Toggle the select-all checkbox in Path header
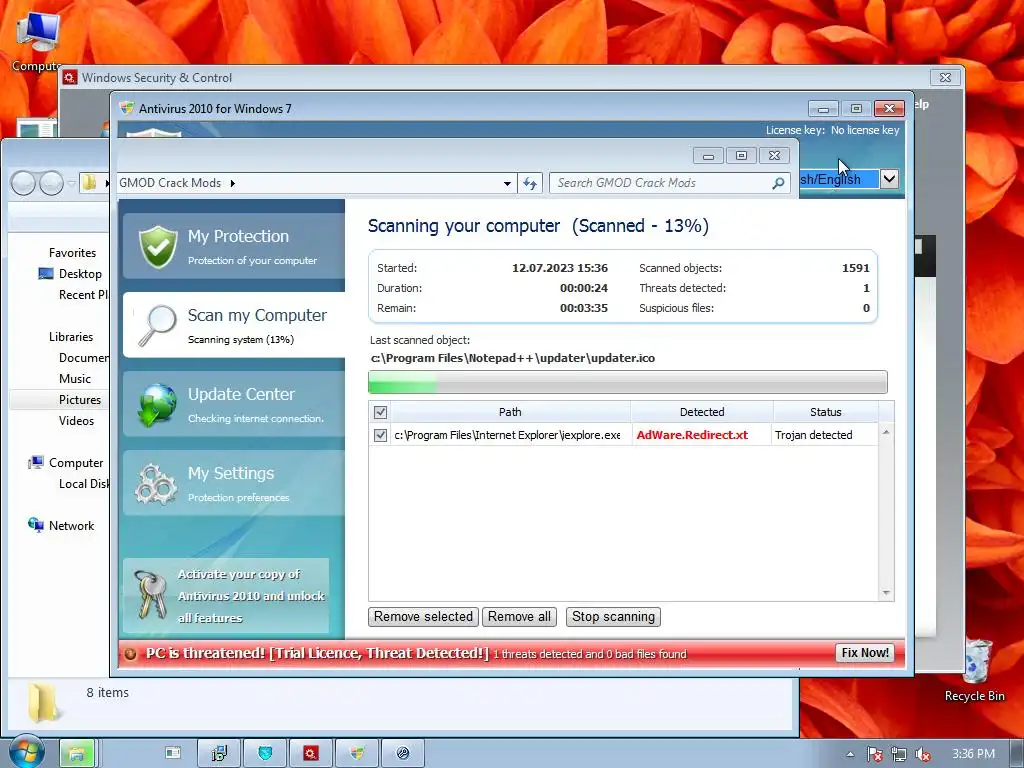Screen dimensions: 1024x768 point(380,412)
